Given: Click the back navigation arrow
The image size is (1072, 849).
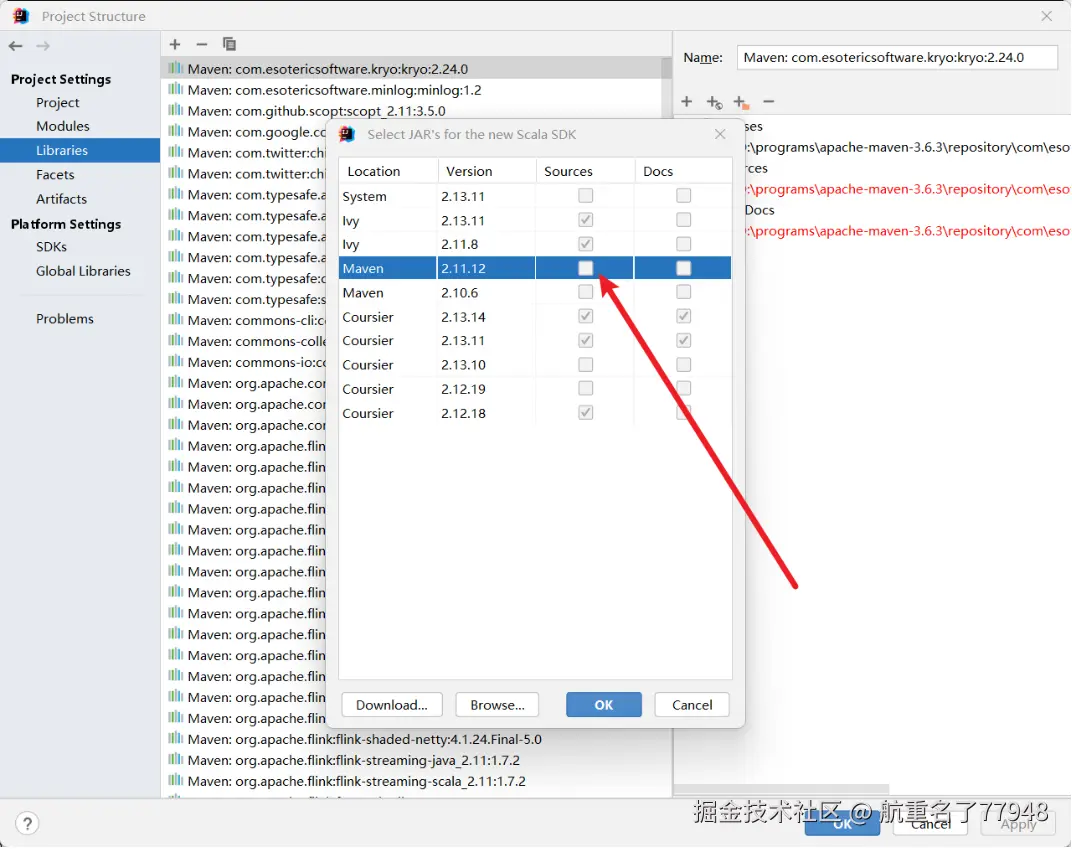Looking at the screenshot, I should (16, 46).
